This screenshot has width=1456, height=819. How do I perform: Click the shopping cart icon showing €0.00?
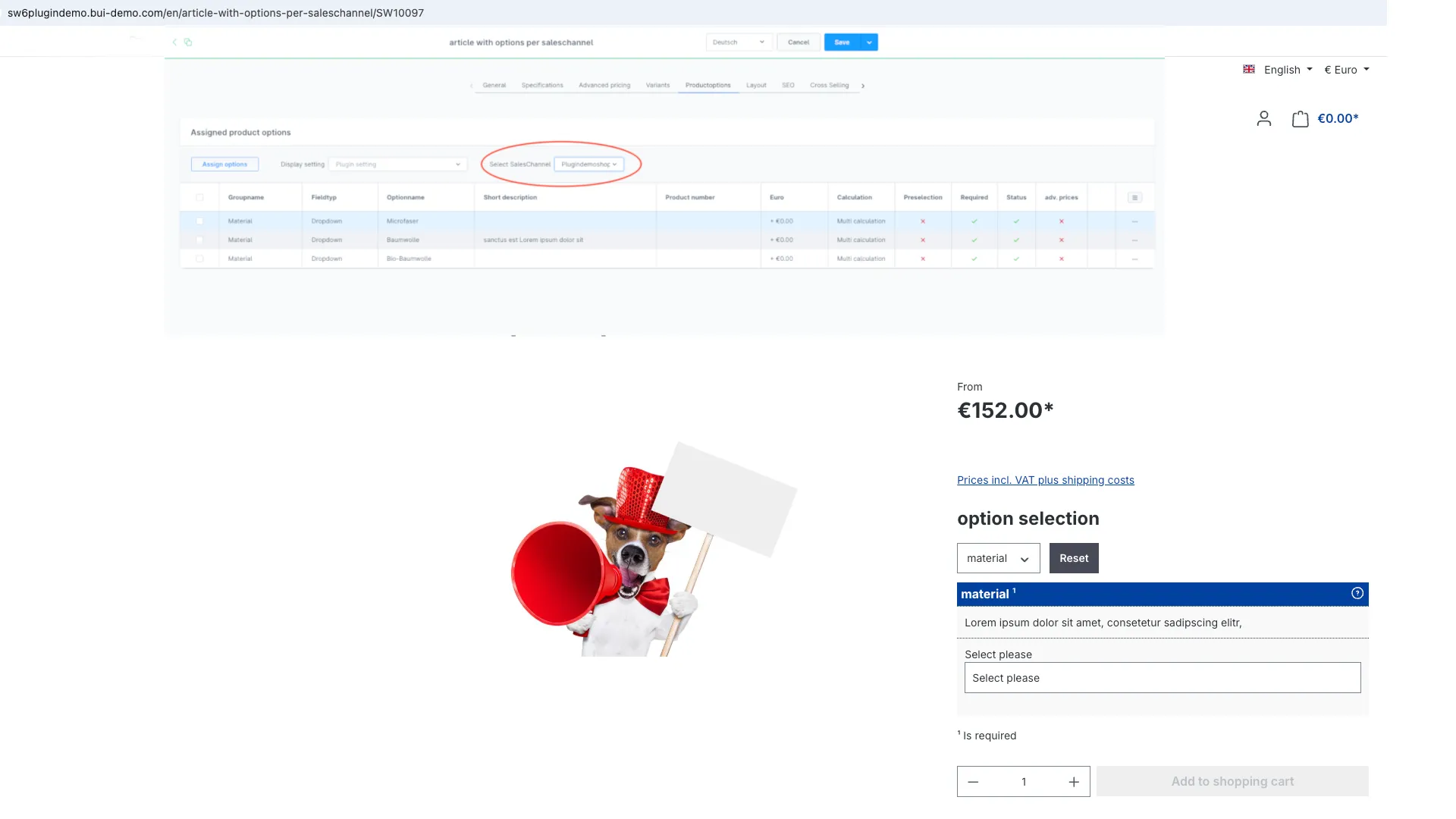pos(1301,118)
